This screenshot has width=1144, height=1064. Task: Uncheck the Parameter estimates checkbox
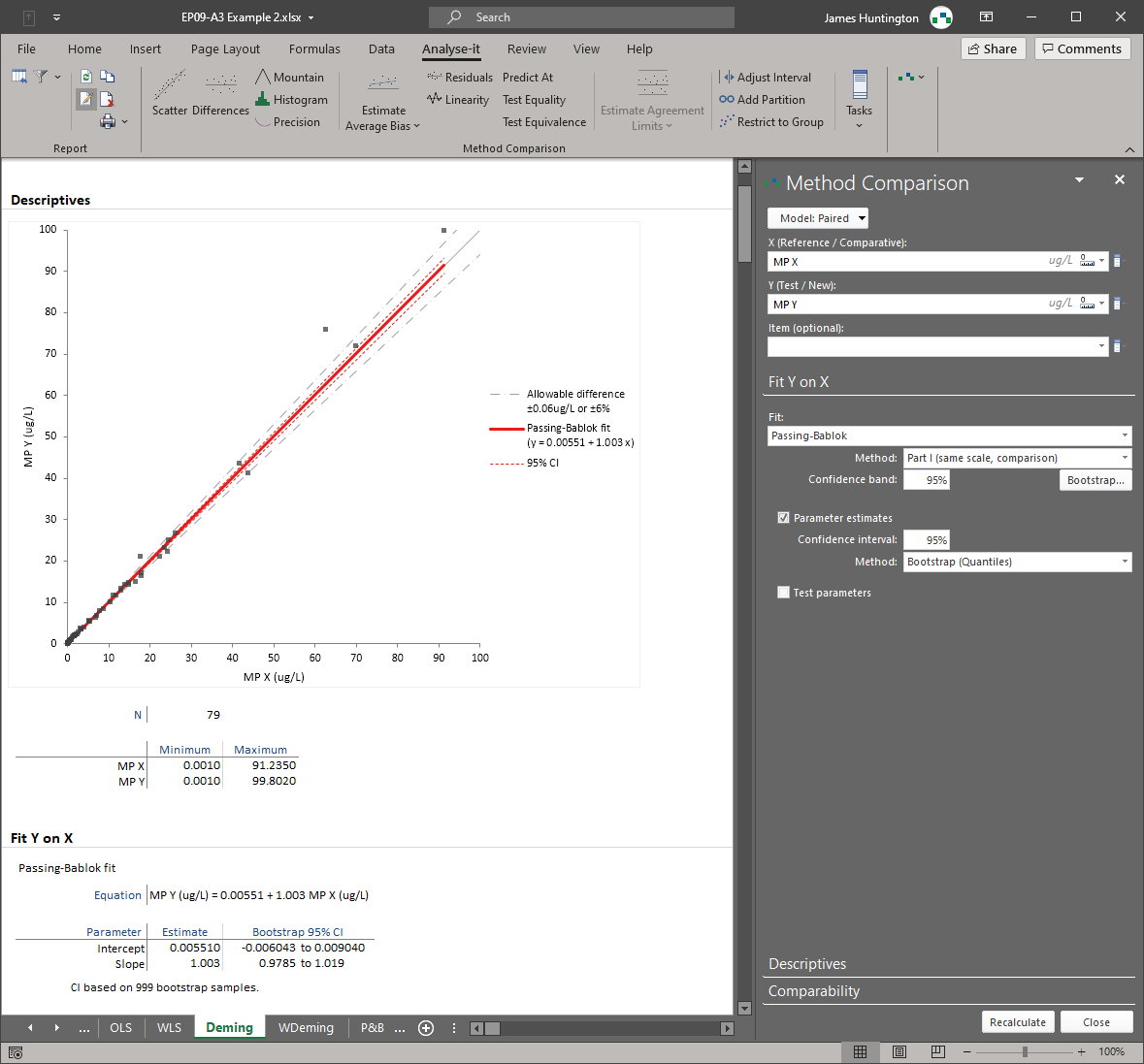coord(783,518)
